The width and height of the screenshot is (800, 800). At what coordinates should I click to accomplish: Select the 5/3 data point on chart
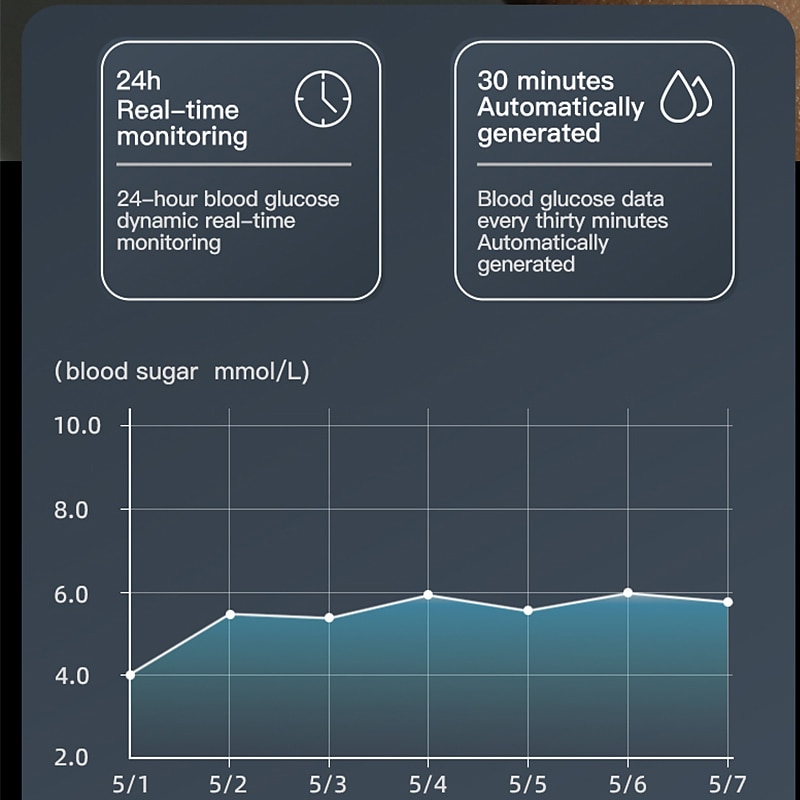tap(329, 618)
